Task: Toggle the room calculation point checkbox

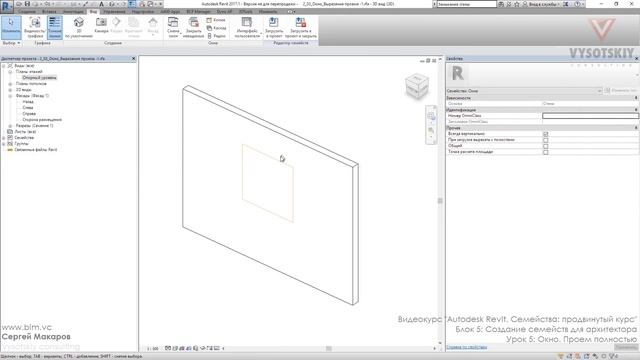Action: click(x=545, y=152)
